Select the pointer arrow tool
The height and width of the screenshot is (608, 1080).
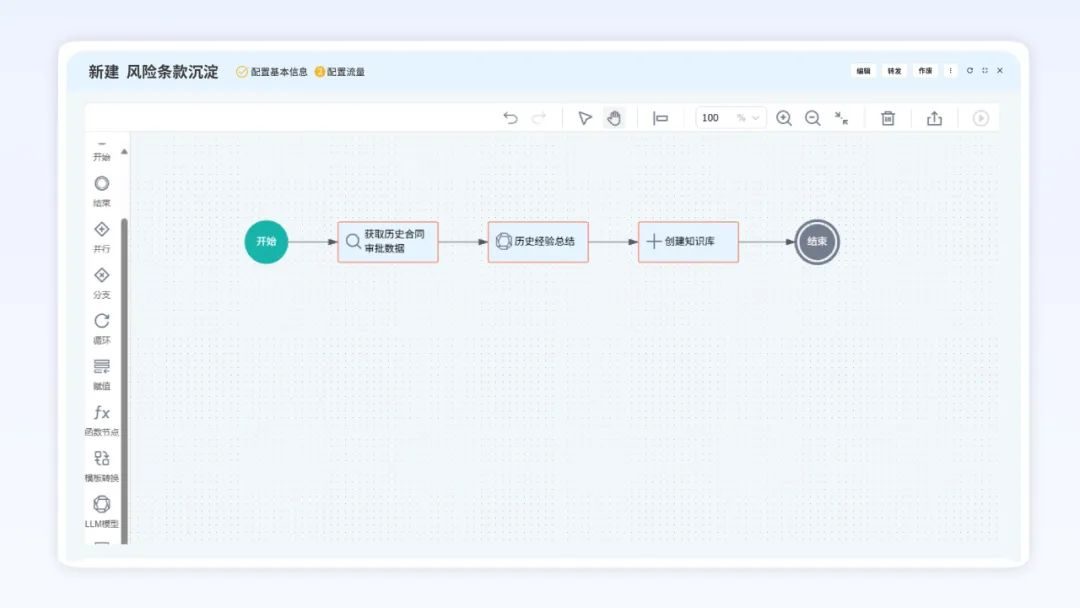pyautogui.click(x=585, y=118)
